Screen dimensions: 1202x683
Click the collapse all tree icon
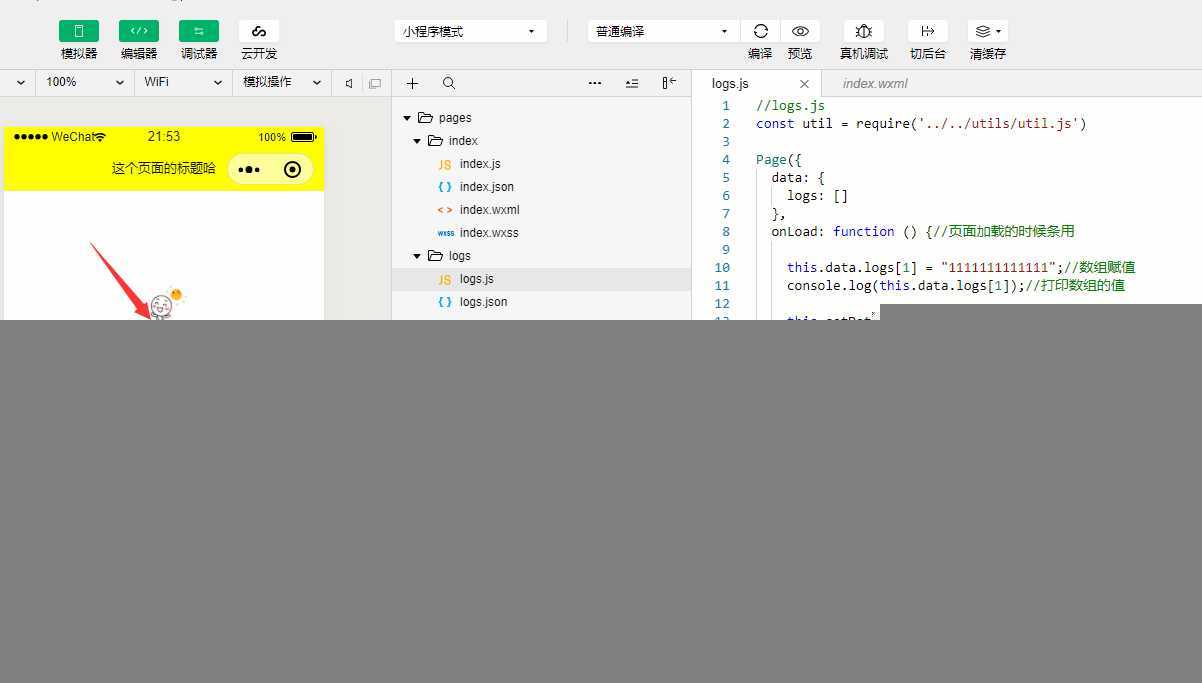(x=632, y=83)
